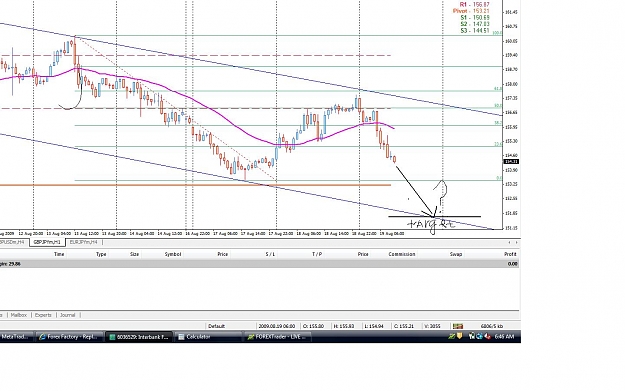
Task: Click the chart tabs scroll-right arrow
Action: [x=516, y=242]
